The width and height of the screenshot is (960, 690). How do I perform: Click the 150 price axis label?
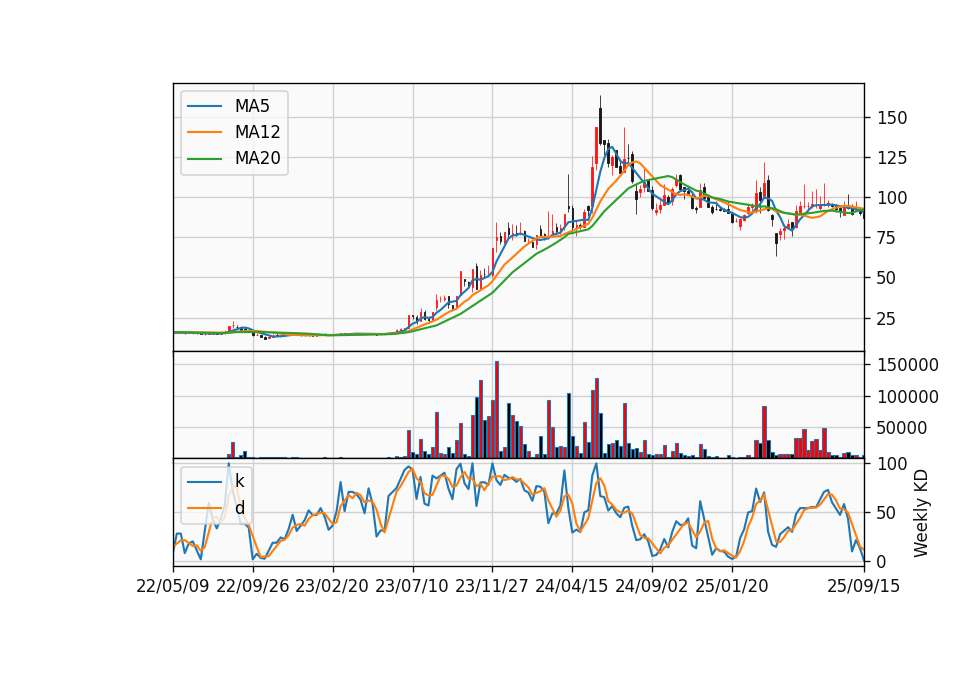(x=892, y=118)
